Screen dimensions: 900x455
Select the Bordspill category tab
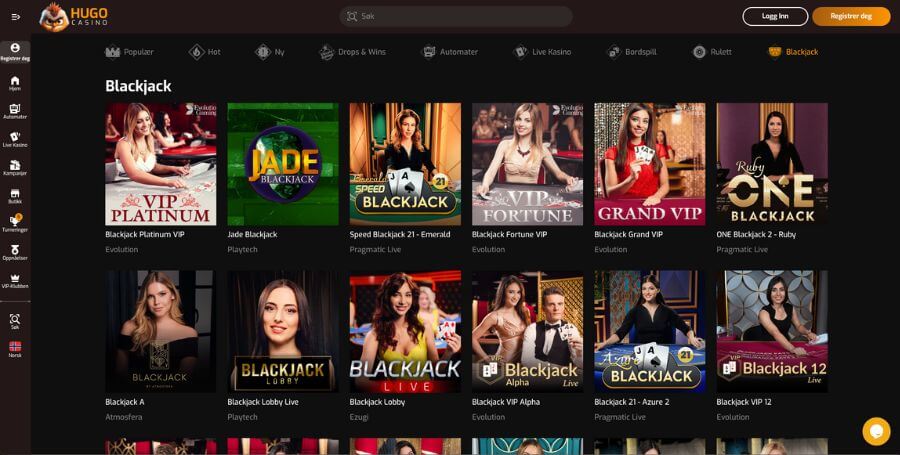pyautogui.click(x=631, y=52)
